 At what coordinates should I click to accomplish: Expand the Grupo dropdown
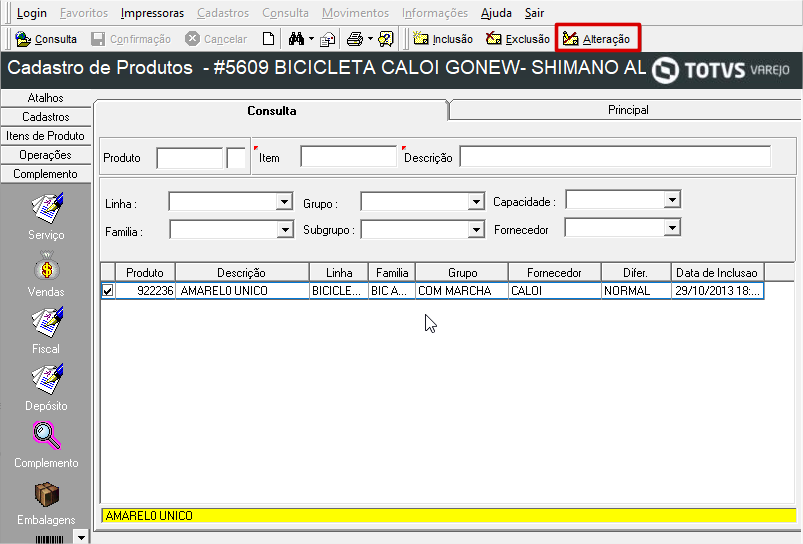coord(476,201)
